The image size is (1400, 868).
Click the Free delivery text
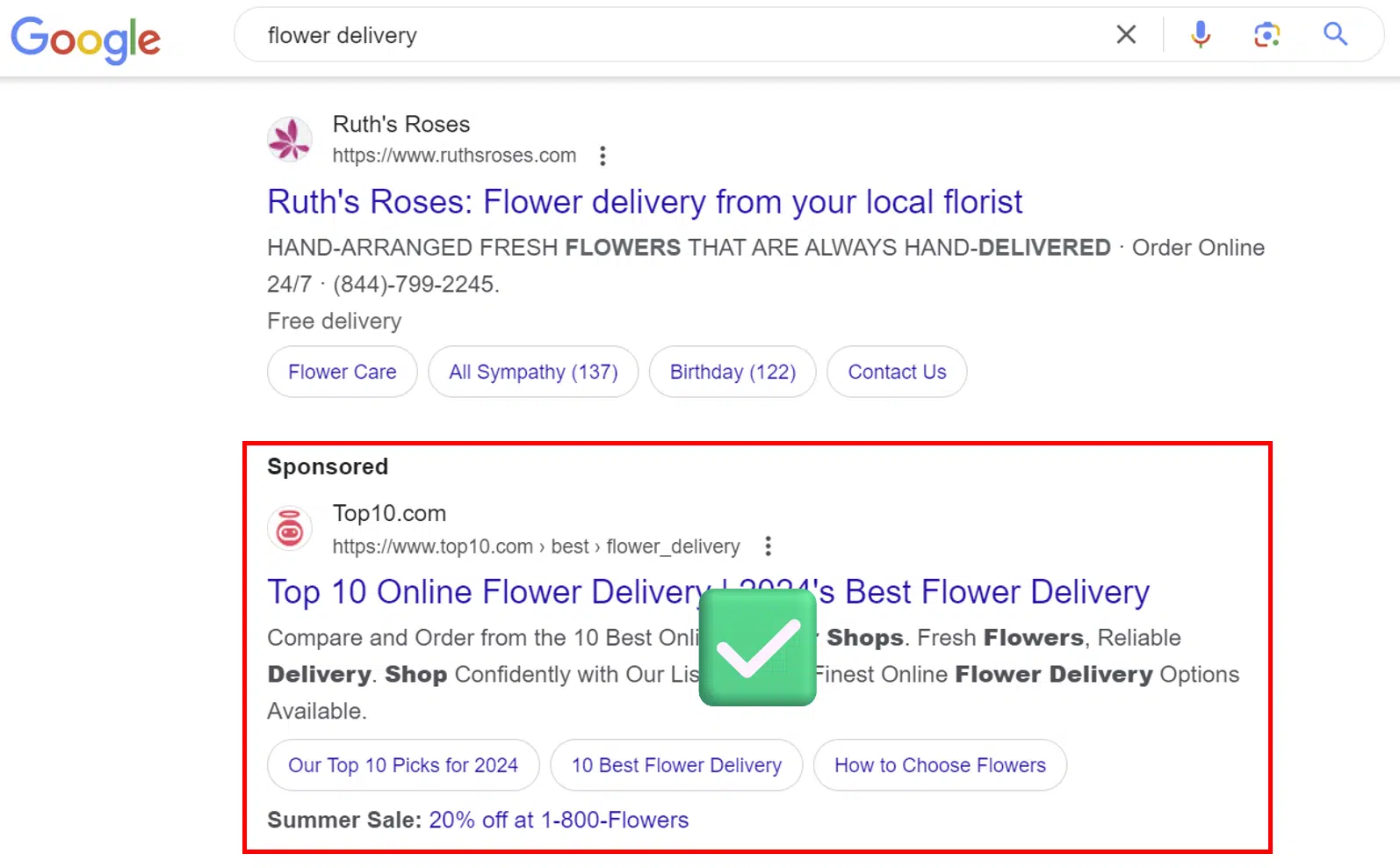point(335,321)
